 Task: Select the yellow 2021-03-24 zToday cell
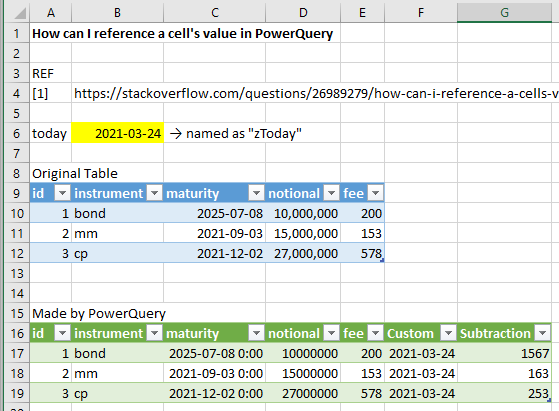pos(118,133)
